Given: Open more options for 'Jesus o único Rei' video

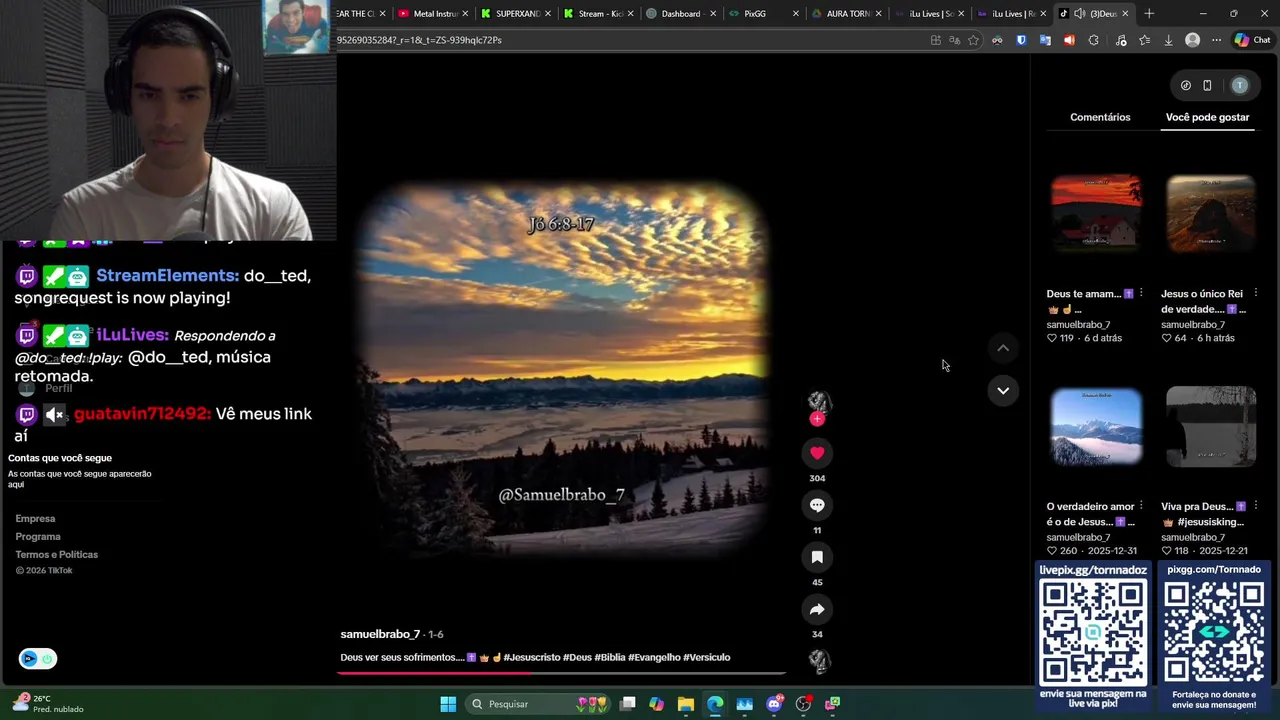Looking at the screenshot, I should click(1256, 294).
